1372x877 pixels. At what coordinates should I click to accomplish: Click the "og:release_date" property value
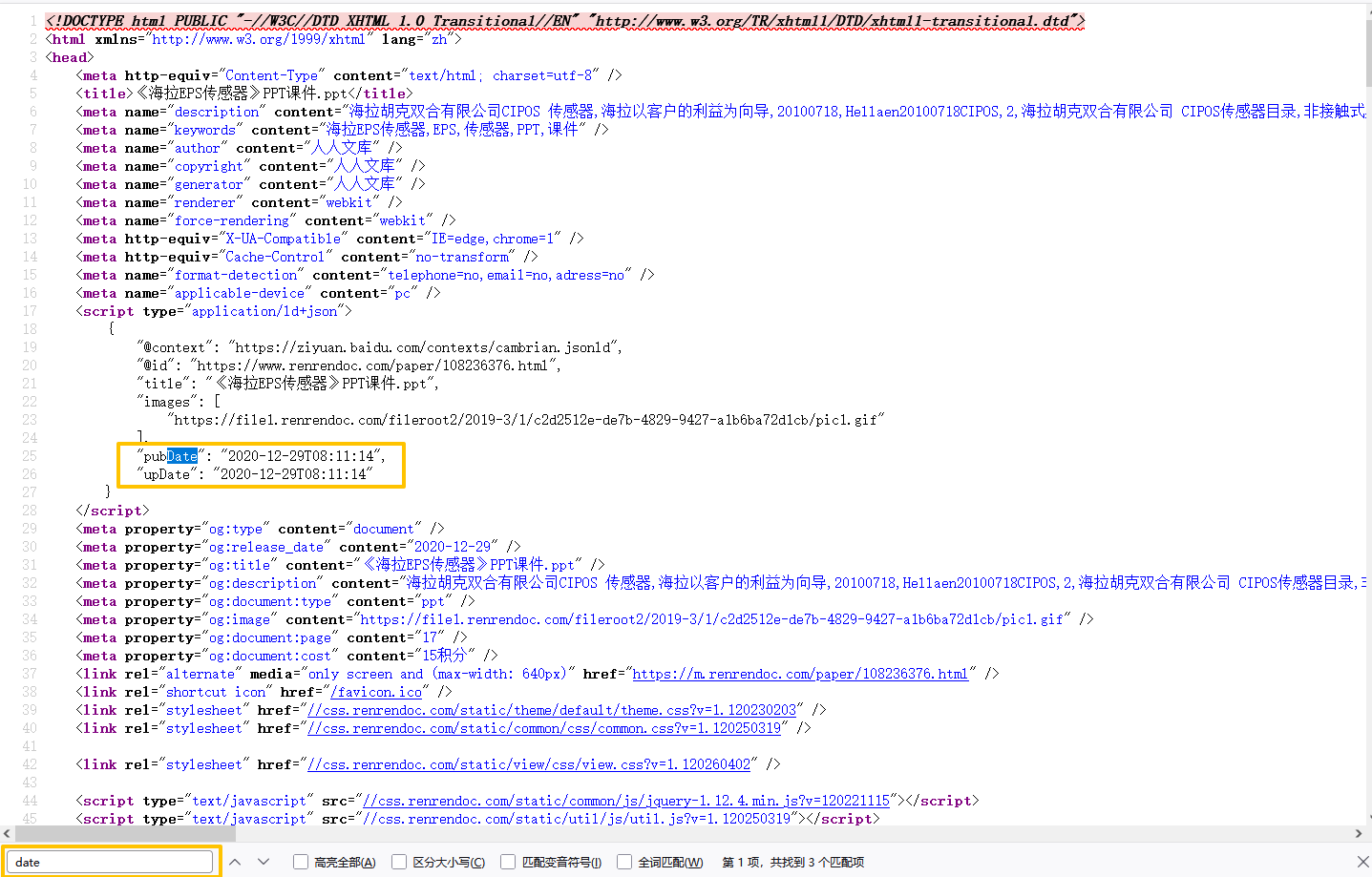pyautogui.click(x=266, y=547)
